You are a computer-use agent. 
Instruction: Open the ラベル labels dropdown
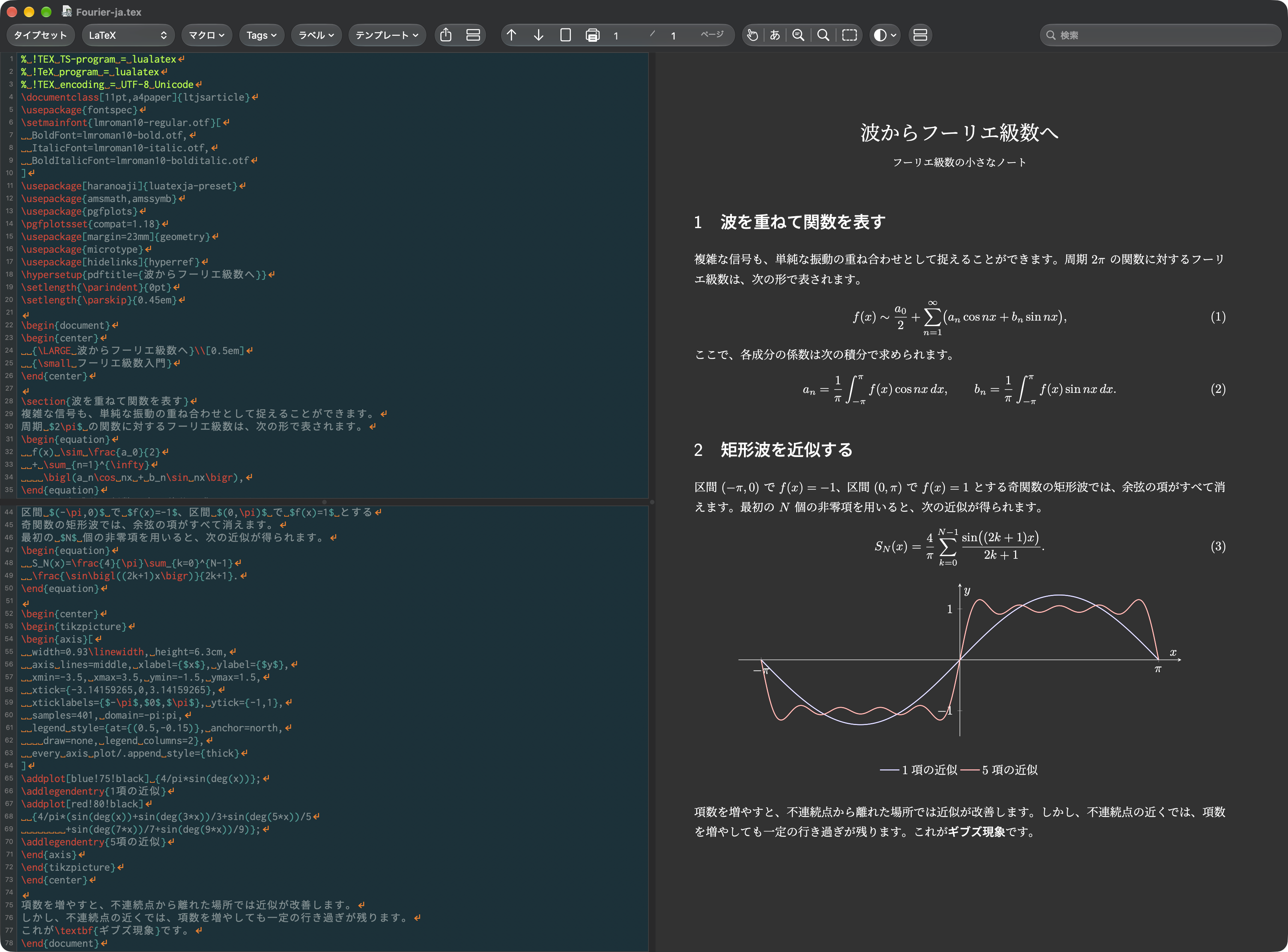(316, 35)
